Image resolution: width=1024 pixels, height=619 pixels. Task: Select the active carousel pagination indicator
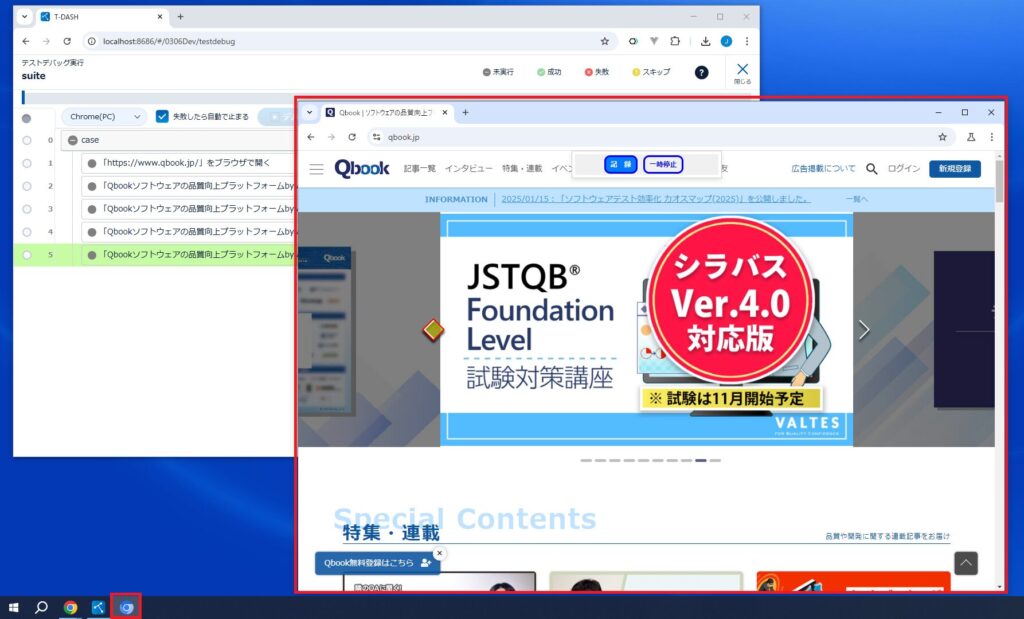pyautogui.click(x=701, y=460)
